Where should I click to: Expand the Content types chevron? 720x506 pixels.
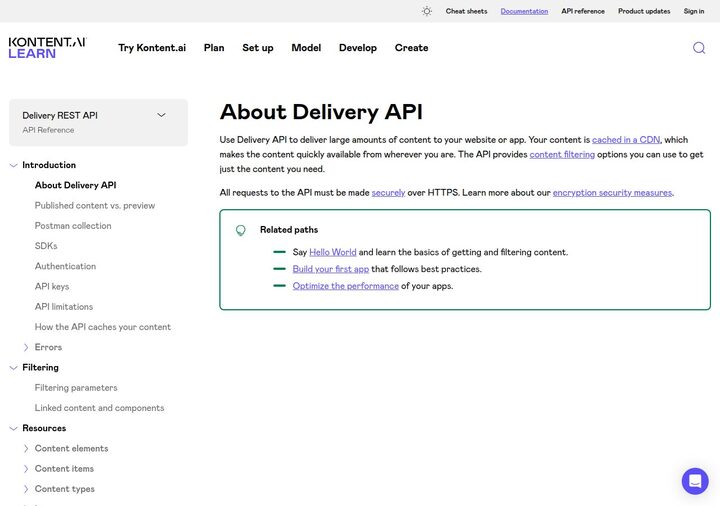coord(26,489)
